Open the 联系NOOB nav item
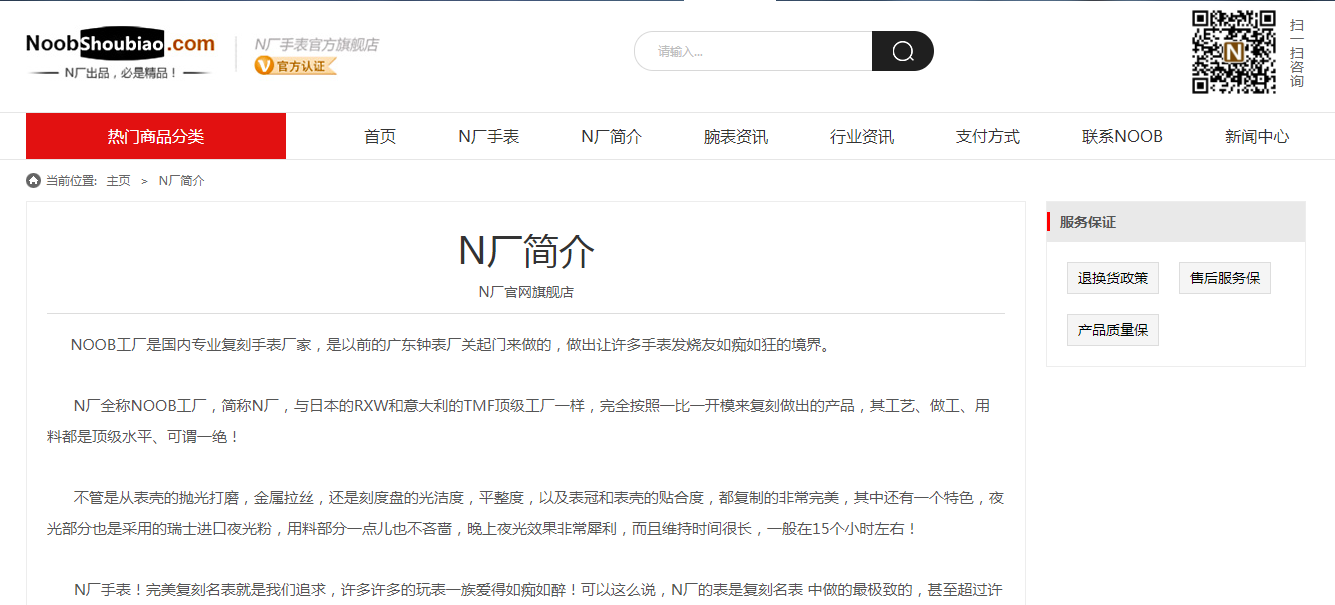This screenshot has width=1335, height=605. [1122, 137]
